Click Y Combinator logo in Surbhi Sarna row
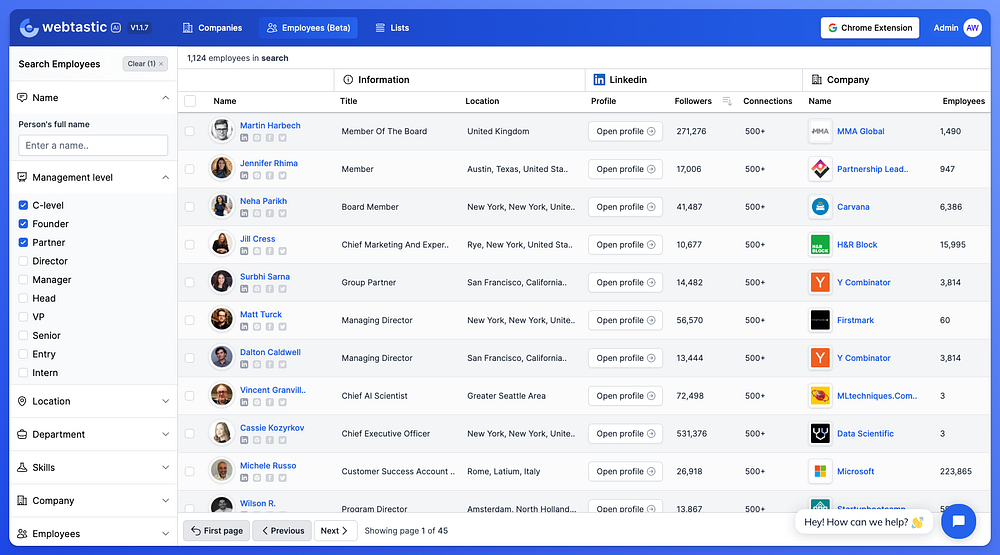Screen dimensions: 1000x555 pyautogui.click(x=820, y=283)
